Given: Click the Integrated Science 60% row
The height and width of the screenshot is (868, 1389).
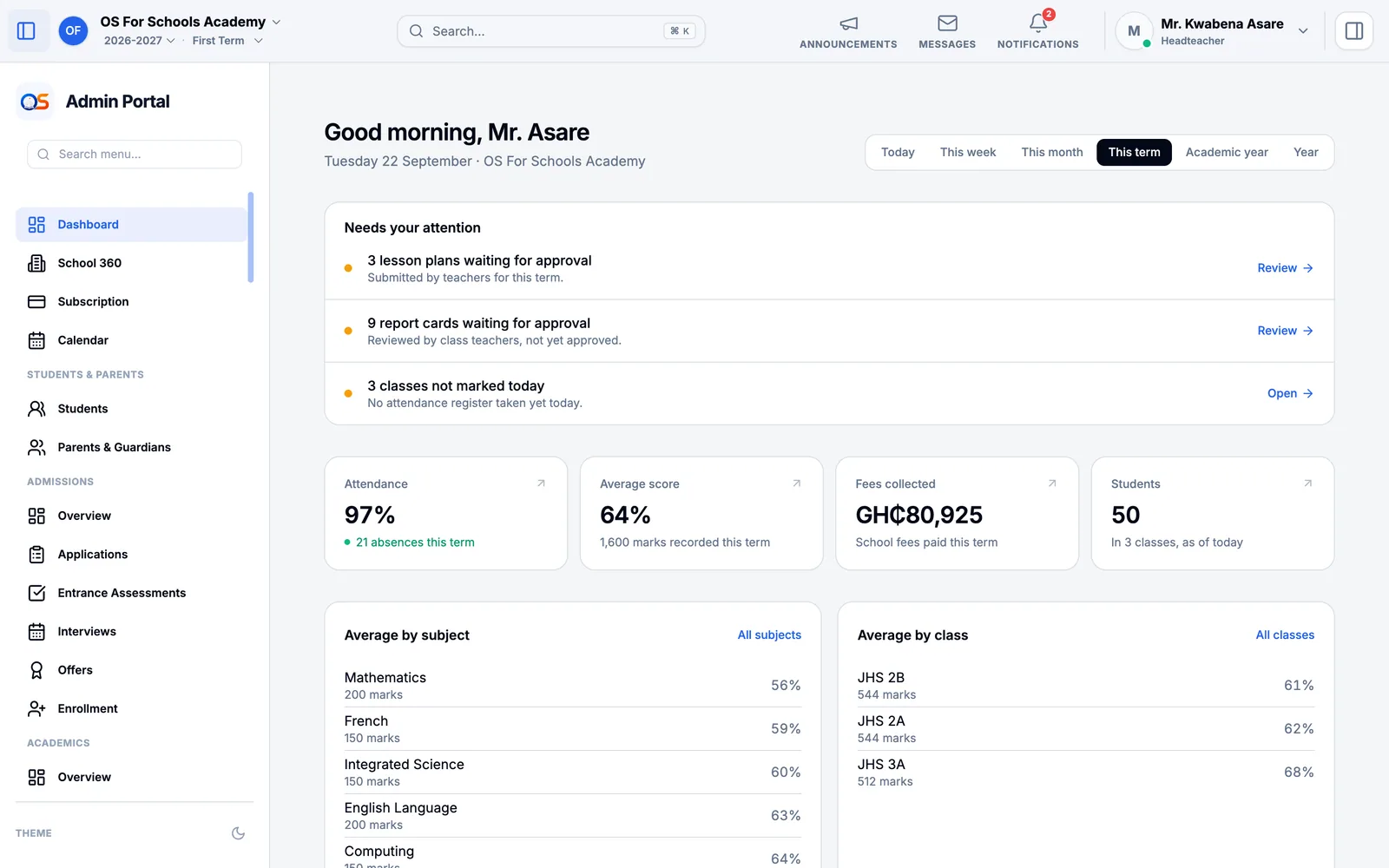Looking at the screenshot, I should [x=572, y=773].
